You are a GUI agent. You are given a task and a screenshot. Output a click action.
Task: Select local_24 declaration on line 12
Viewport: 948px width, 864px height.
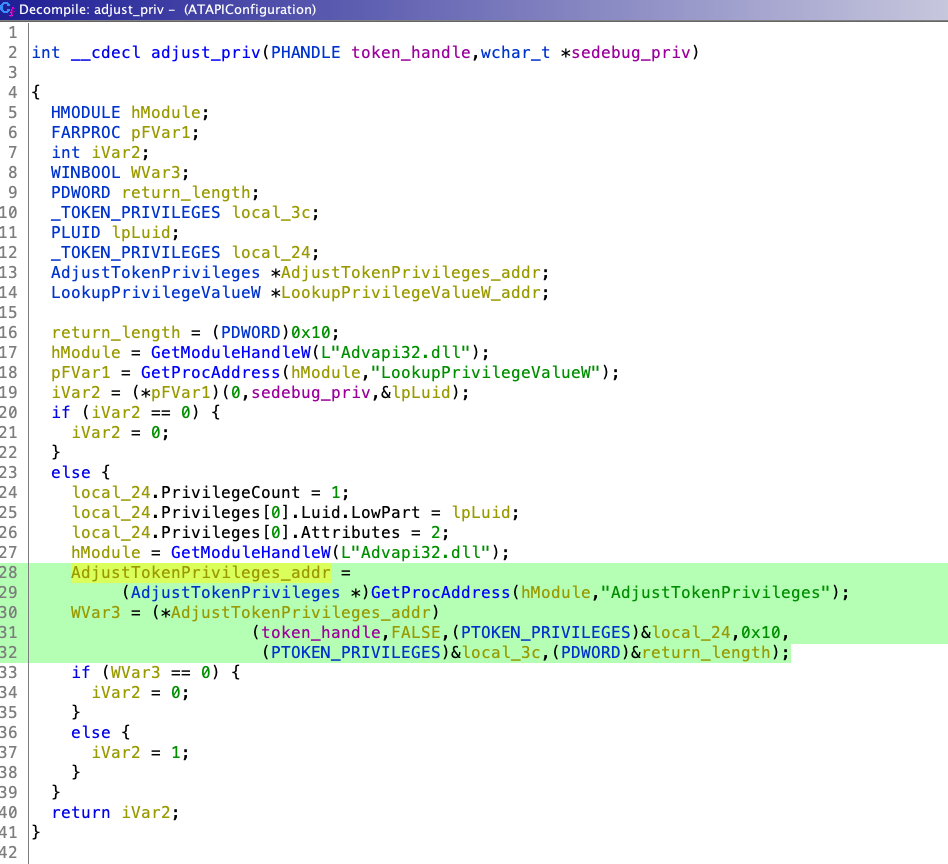(x=271, y=252)
